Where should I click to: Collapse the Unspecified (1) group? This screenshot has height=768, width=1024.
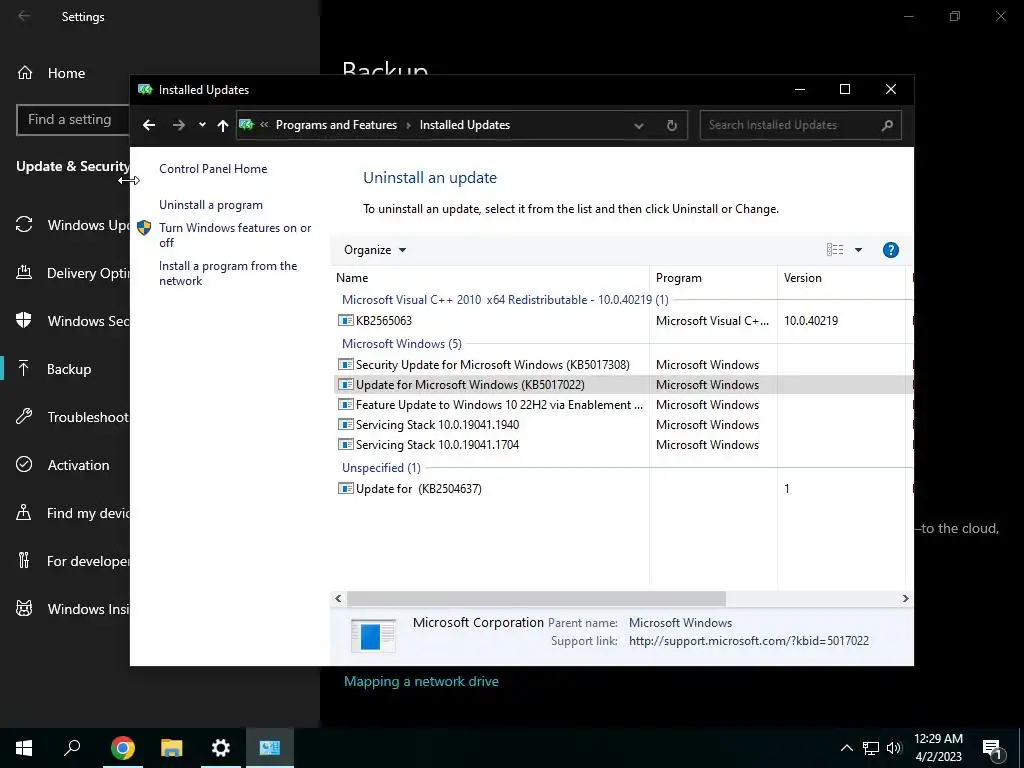[x=381, y=468]
